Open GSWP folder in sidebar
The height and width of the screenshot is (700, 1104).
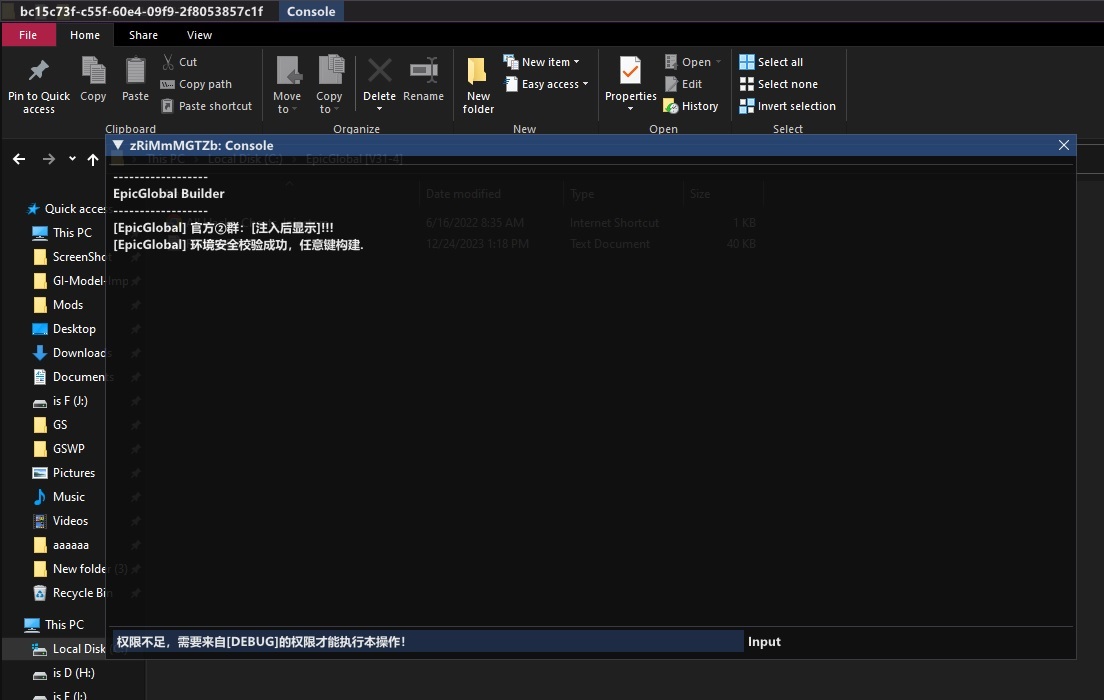(59, 449)
